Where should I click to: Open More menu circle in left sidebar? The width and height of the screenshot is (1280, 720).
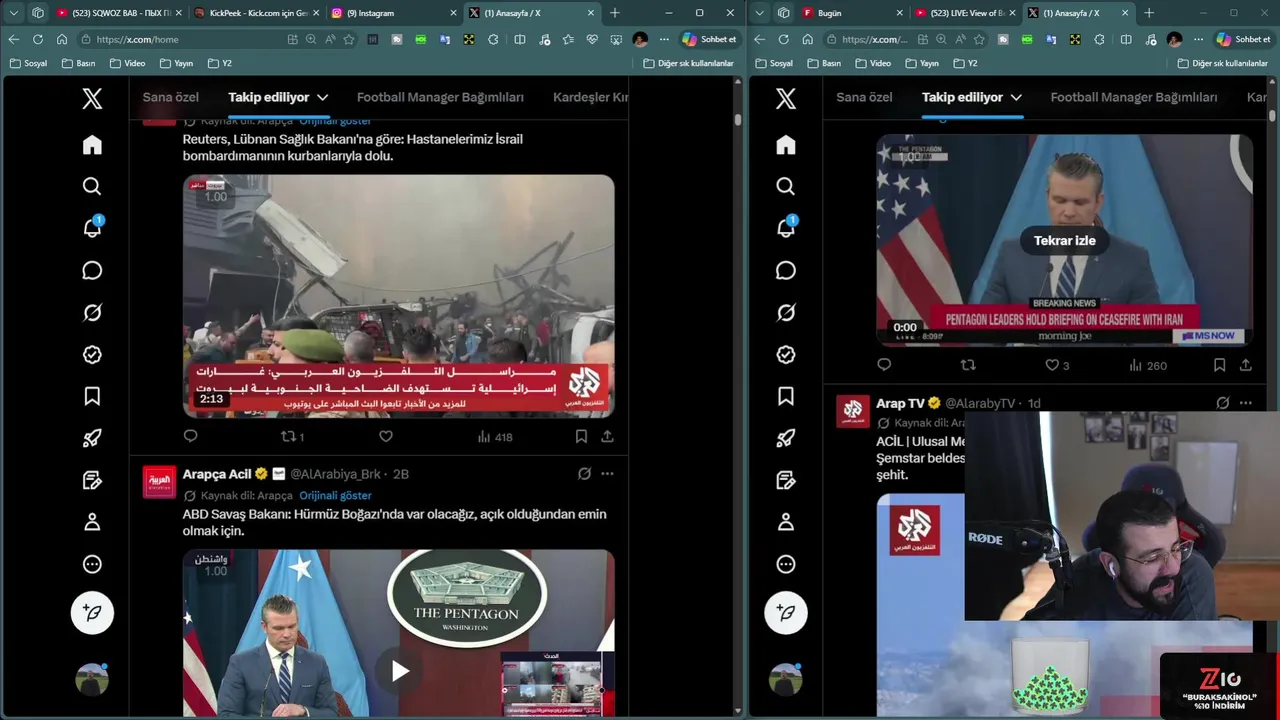[92, 564]
